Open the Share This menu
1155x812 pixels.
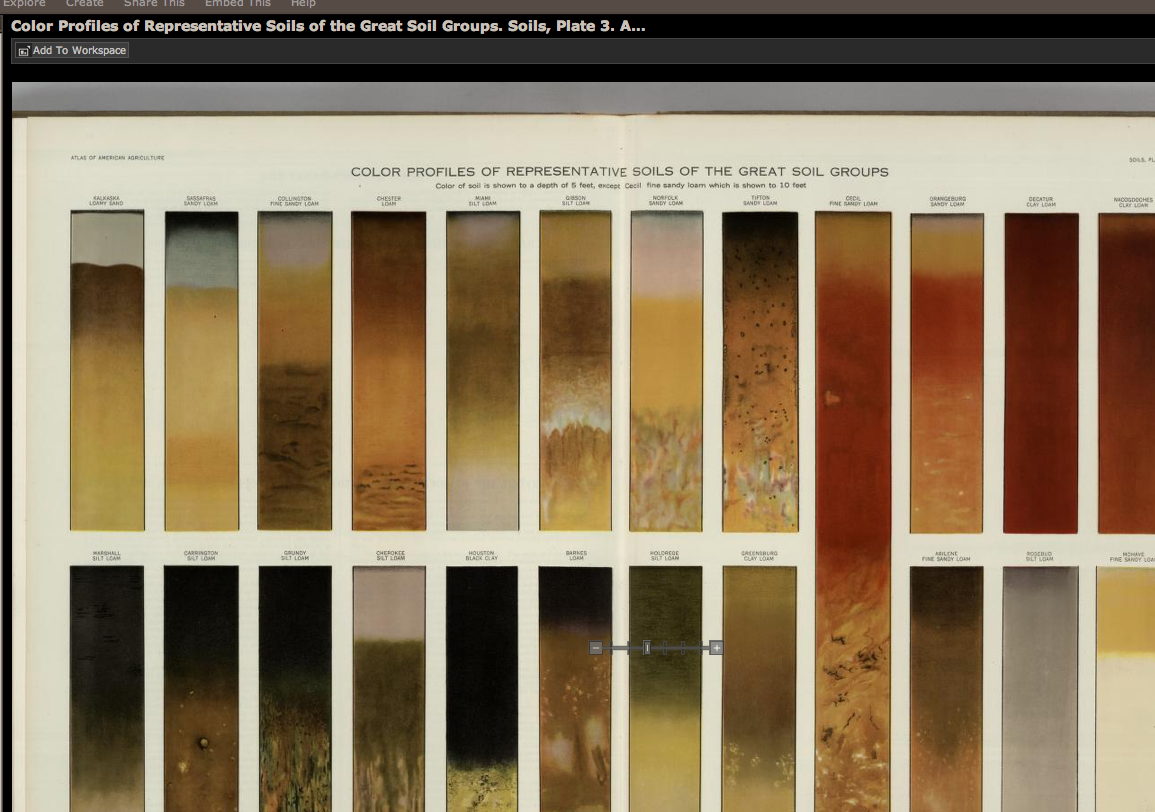154,4
